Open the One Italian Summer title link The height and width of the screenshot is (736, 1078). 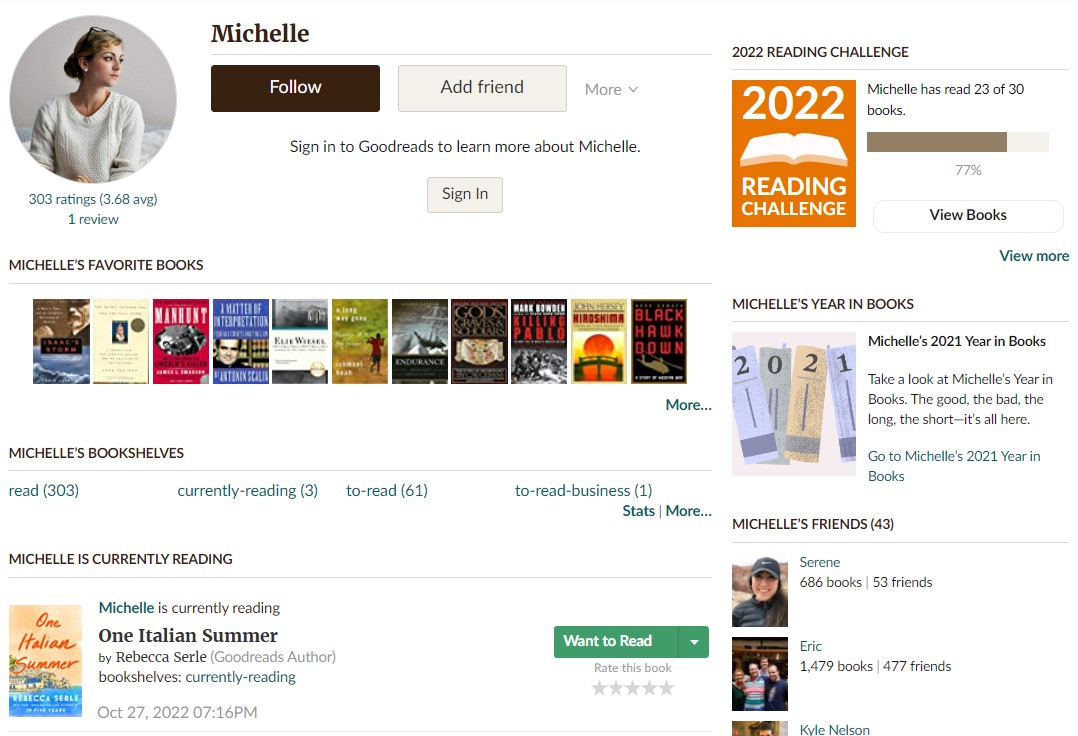pyautogui.click(x=188, y=636)
